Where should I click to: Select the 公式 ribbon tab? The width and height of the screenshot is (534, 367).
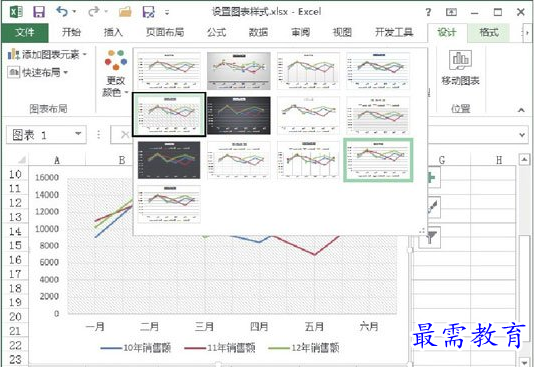pyautogui.click(x=216, y=32)
